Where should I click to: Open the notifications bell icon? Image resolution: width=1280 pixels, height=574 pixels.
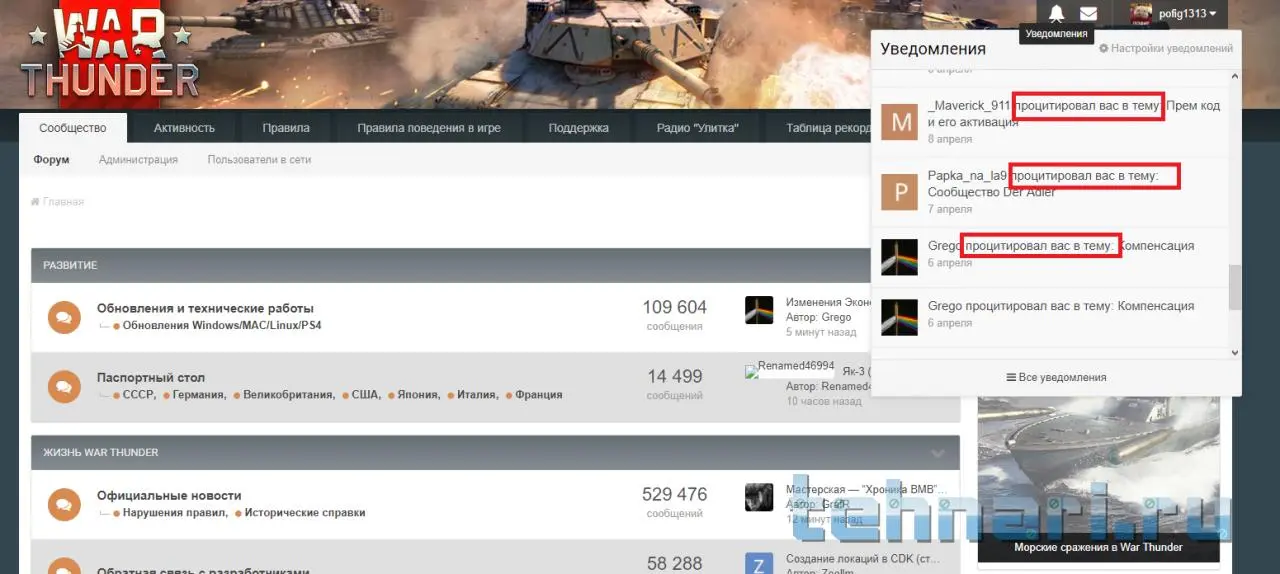(1057, 13)
